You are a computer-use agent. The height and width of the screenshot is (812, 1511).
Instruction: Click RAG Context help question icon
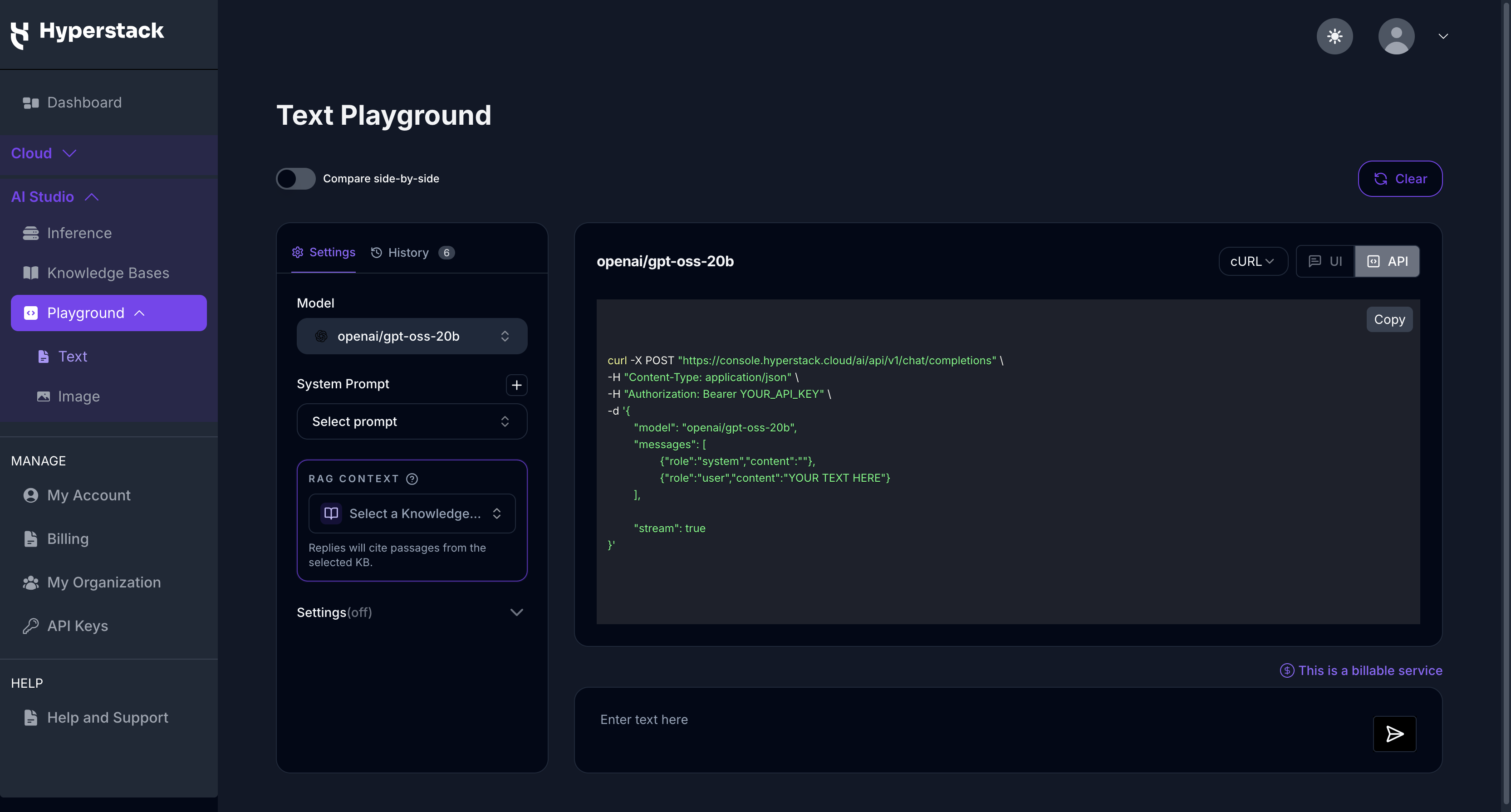412,479
